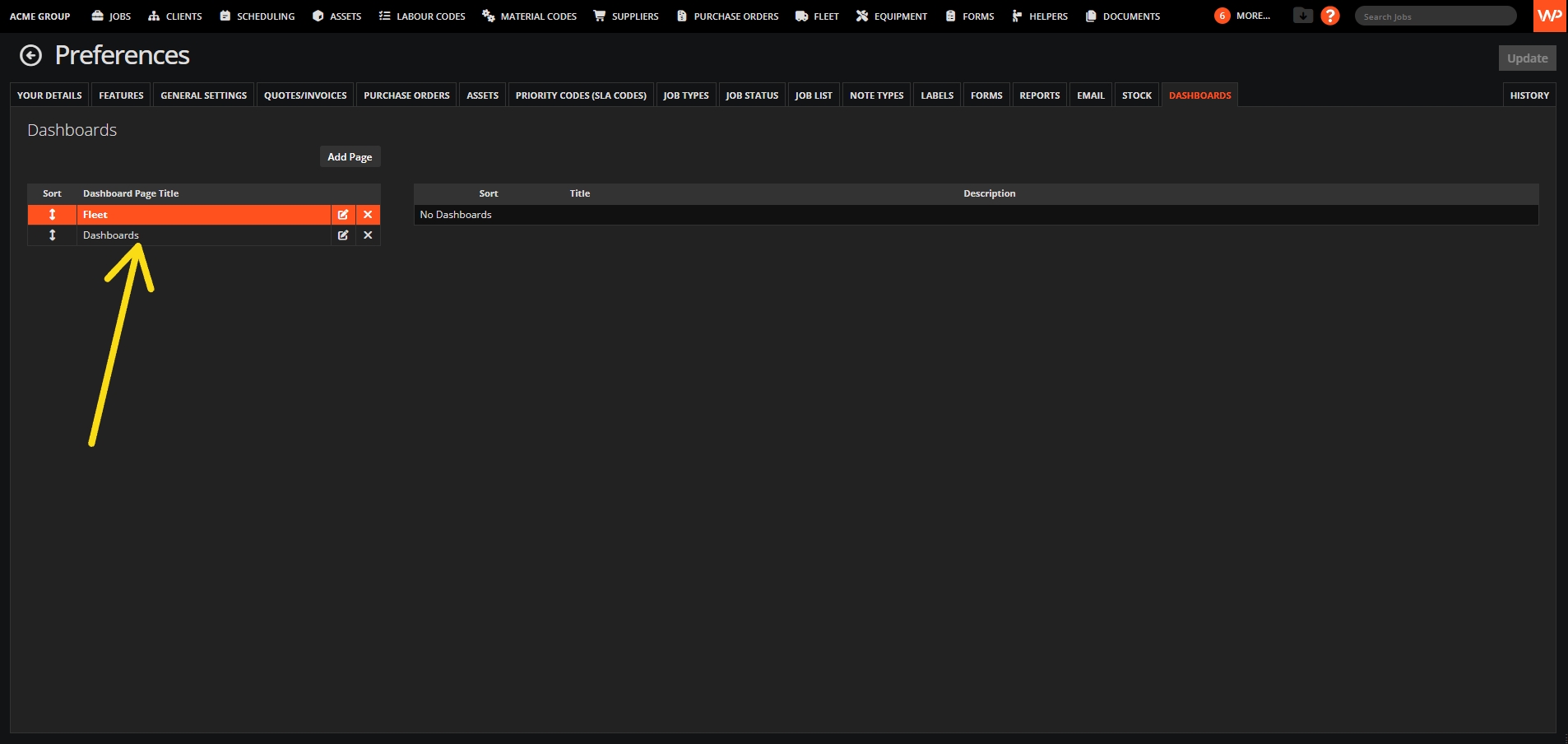Image resolution: width=1568 pixels, height=744 pixels.
Task: Click the download tray icon
Action: (x=1303, y=15)
